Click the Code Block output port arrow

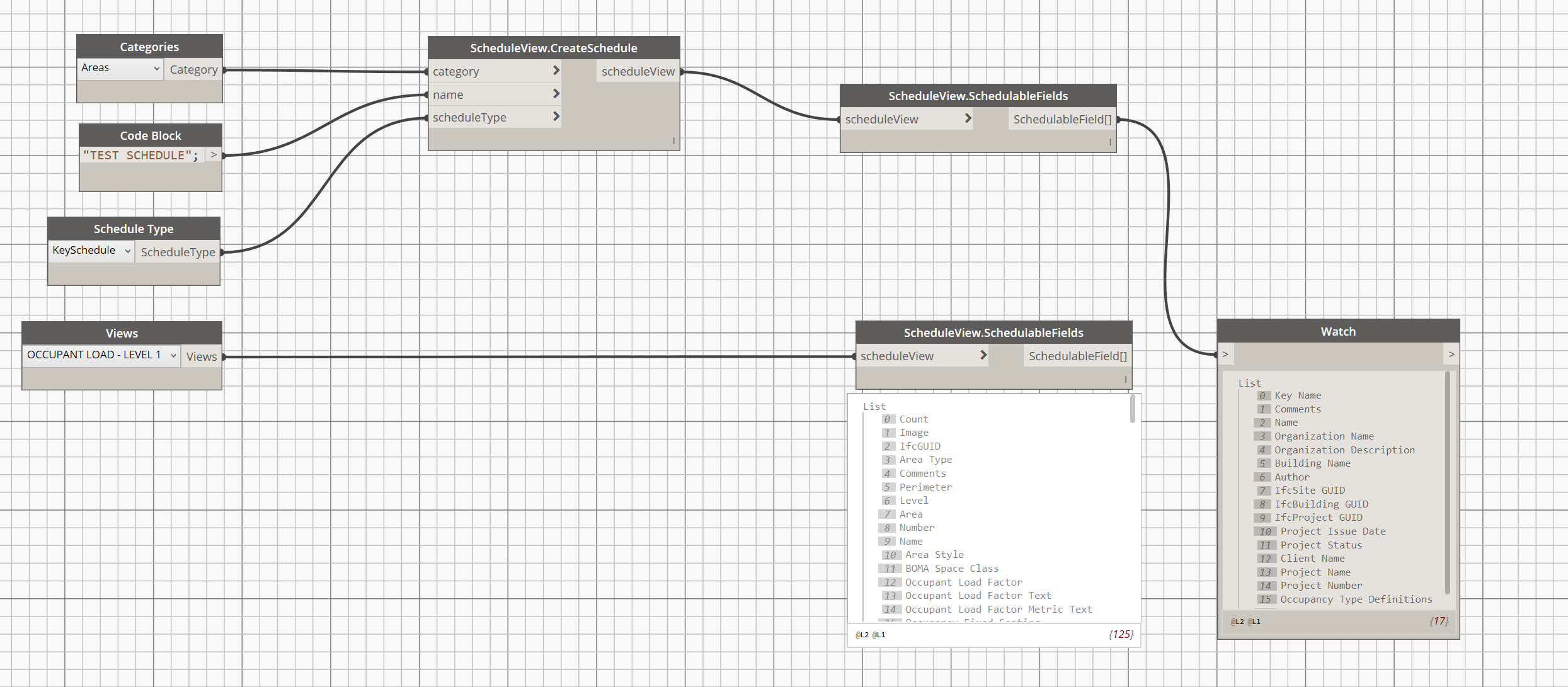(214, 155)
